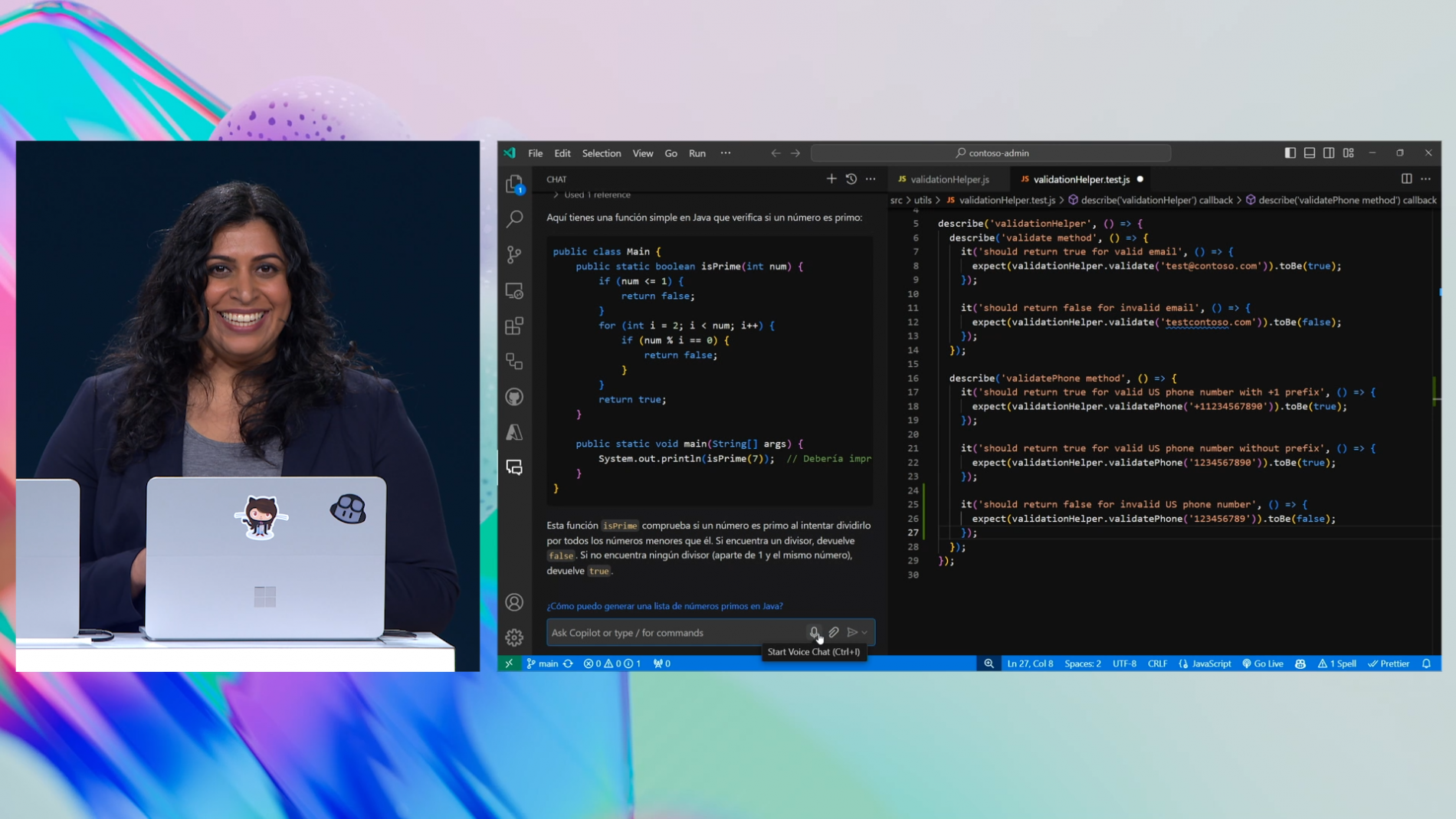Toggle the secondary side bar layout button
Image resolution: width=1456 pixels, height=819 pixels.
tap(1329, 153)
